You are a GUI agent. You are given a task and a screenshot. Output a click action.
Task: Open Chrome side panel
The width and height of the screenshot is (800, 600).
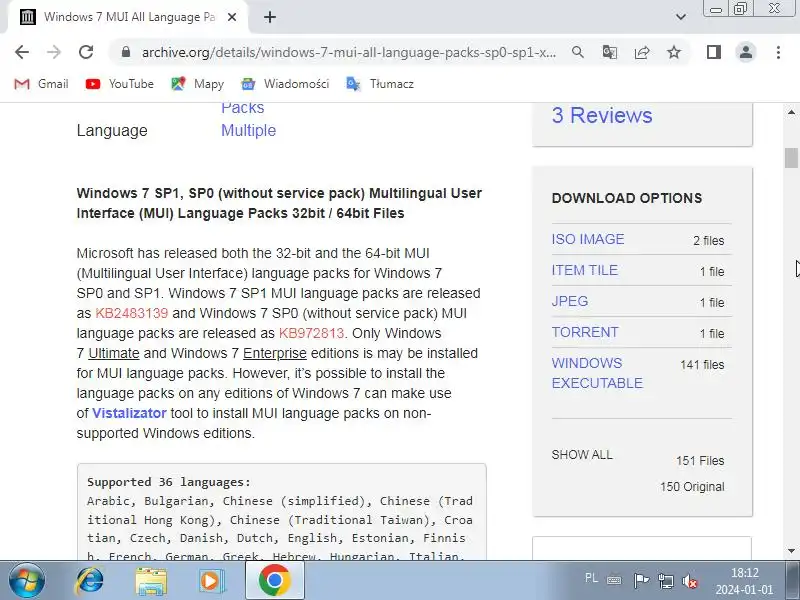714,52
